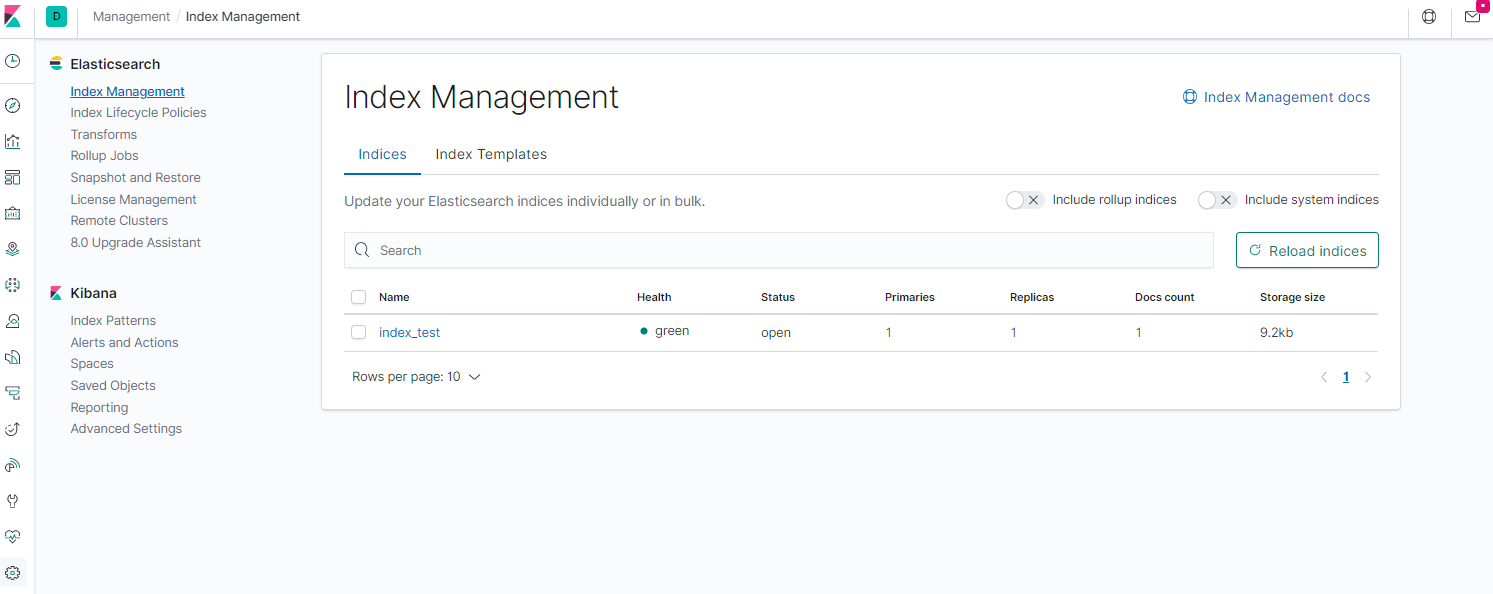Open Maps icon in side nav
This screenshot has height=594, width=1493.
(x=12, y=249)
